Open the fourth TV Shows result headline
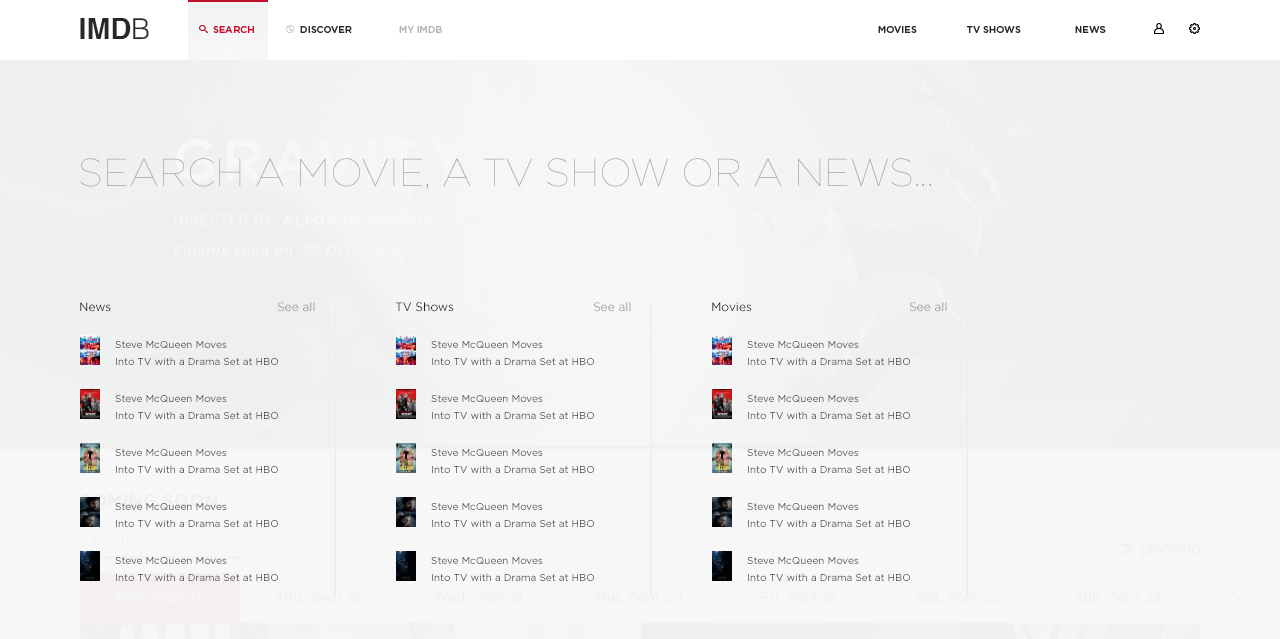 point(513,515)
